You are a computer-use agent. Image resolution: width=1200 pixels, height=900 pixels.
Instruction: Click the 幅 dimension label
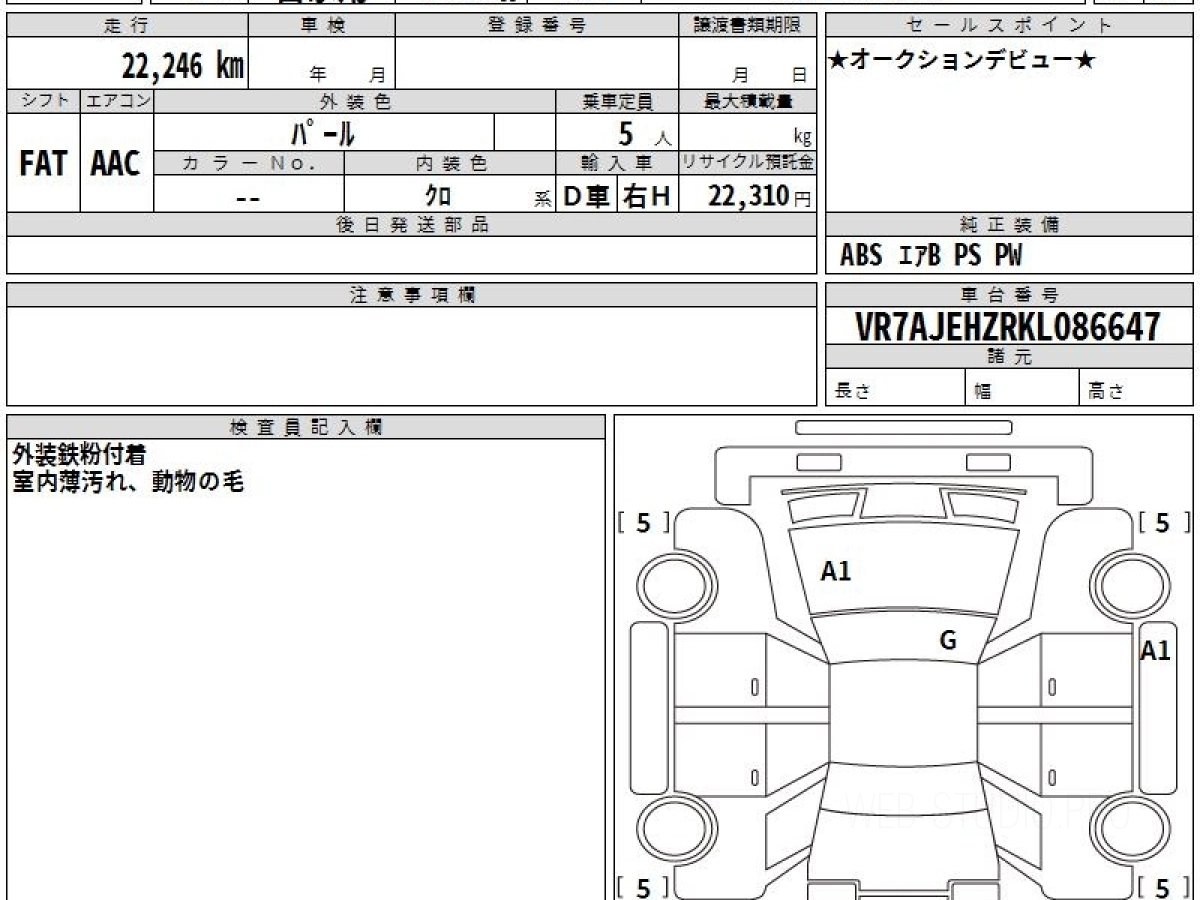(x=984, y=393)
